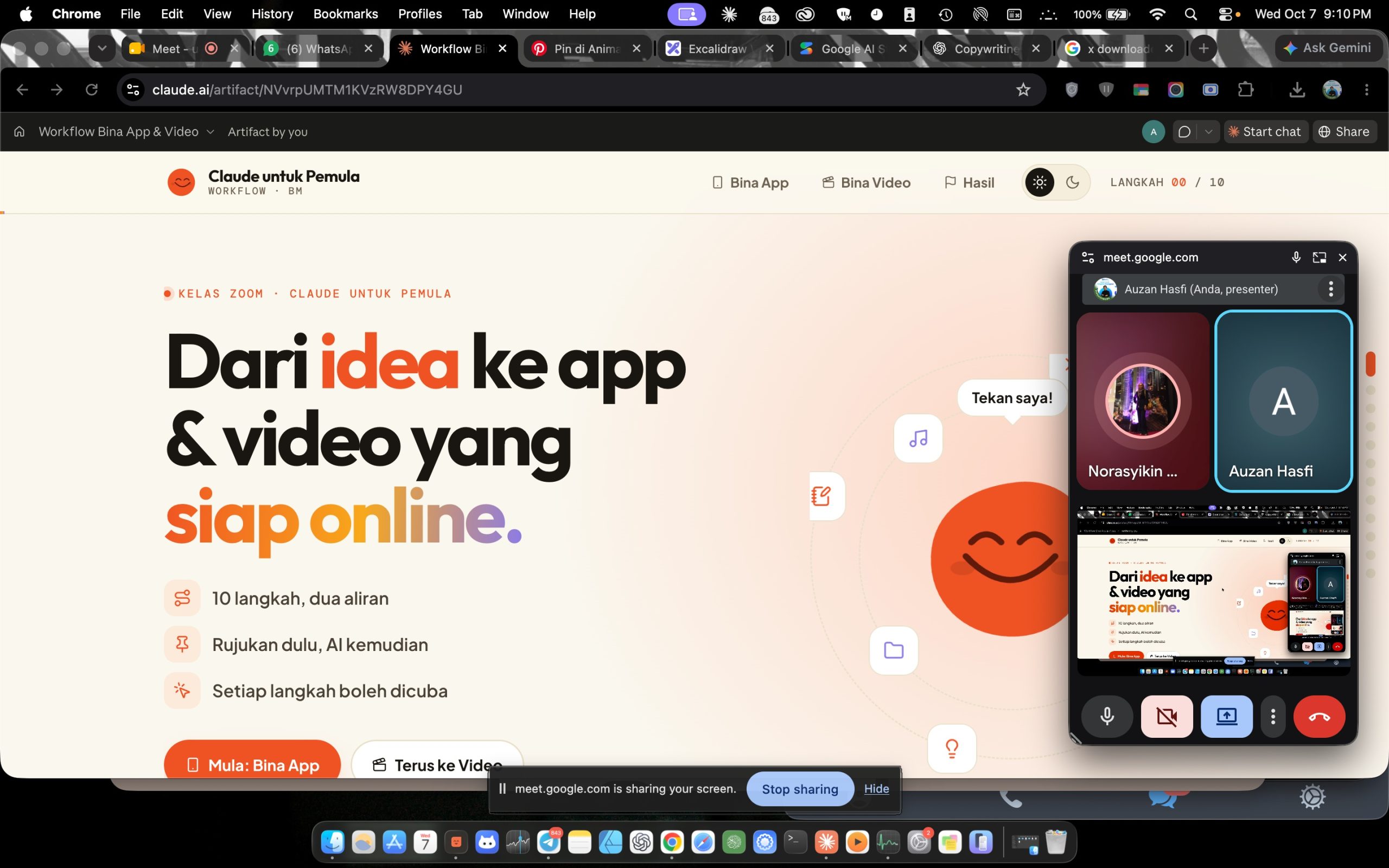Click the lightbulb floating icon card

tap(952, 748)
